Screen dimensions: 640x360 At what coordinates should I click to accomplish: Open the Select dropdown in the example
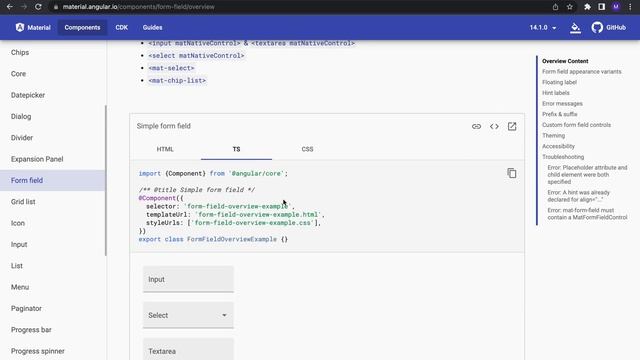point(188,315)
